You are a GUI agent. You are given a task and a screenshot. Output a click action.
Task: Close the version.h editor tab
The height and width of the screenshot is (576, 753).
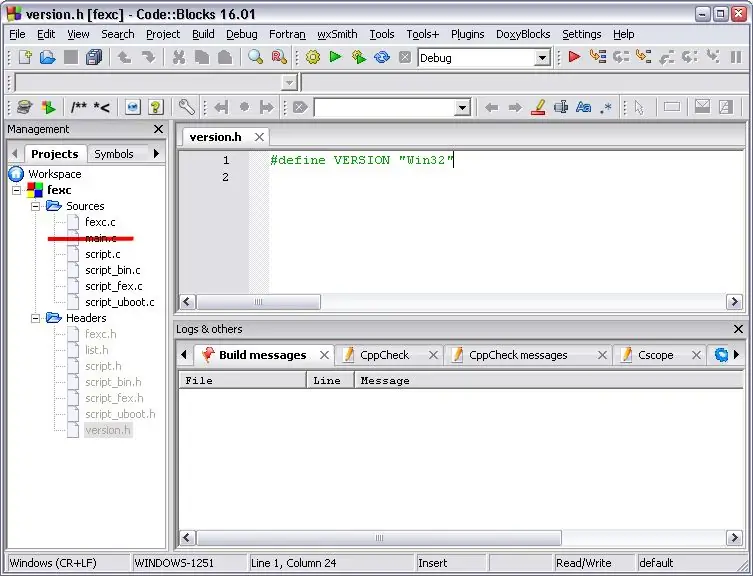(x=259, y=137)
